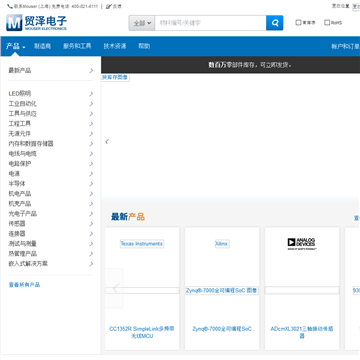The height and width of the screenshot is (360, 360).
Task: Expand the 最新产品 submenu chevron
Action: [91, 71]
